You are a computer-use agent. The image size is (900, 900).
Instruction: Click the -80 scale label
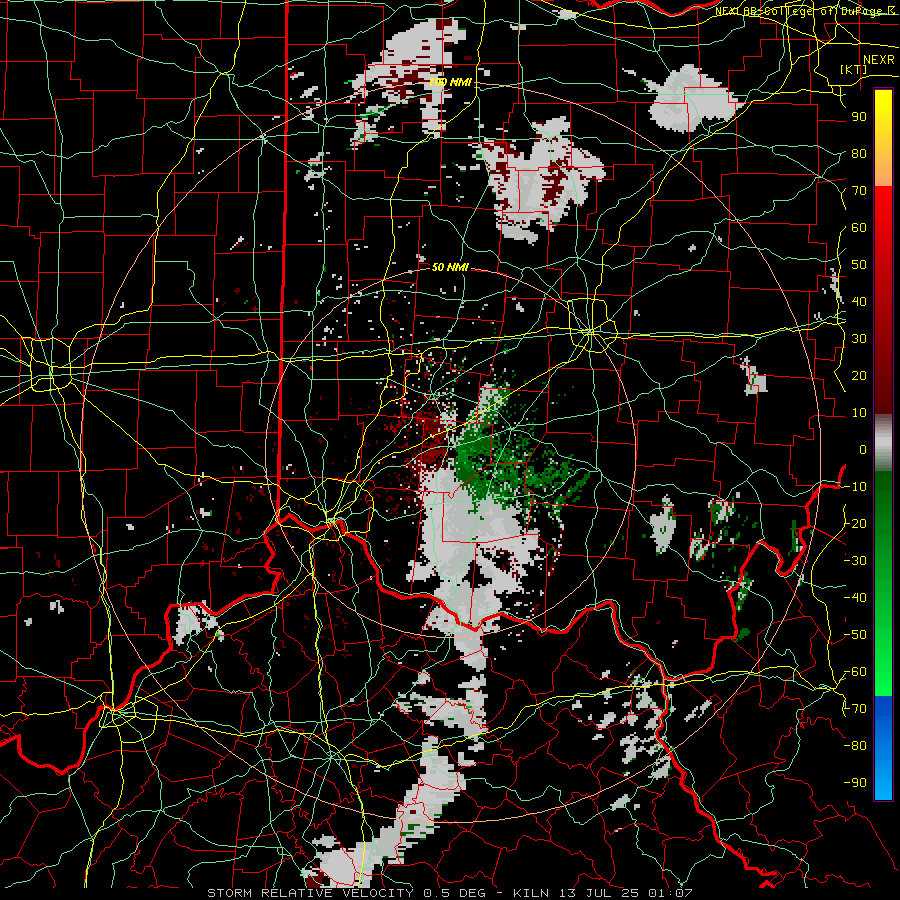coord(856,746)
